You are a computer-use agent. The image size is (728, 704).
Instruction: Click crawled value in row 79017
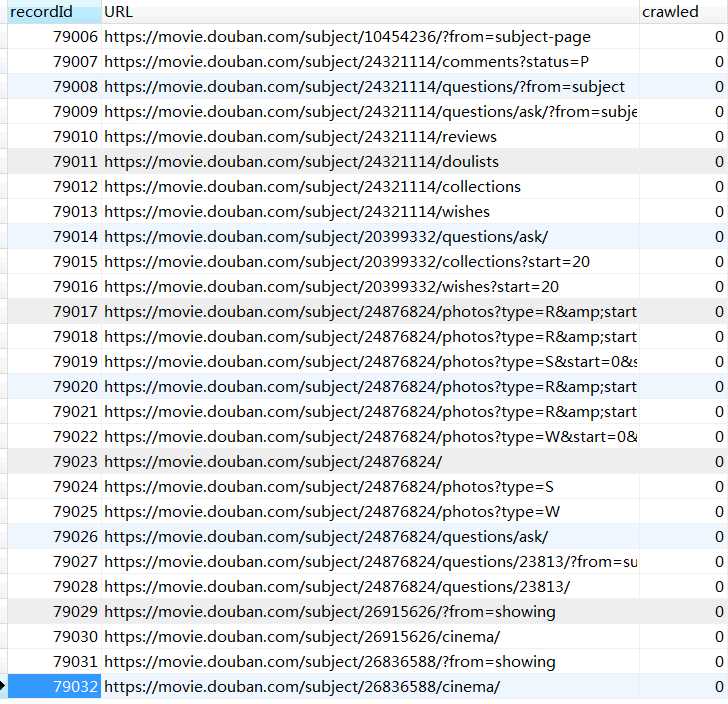pyautogui.click(x=719, y=312)
